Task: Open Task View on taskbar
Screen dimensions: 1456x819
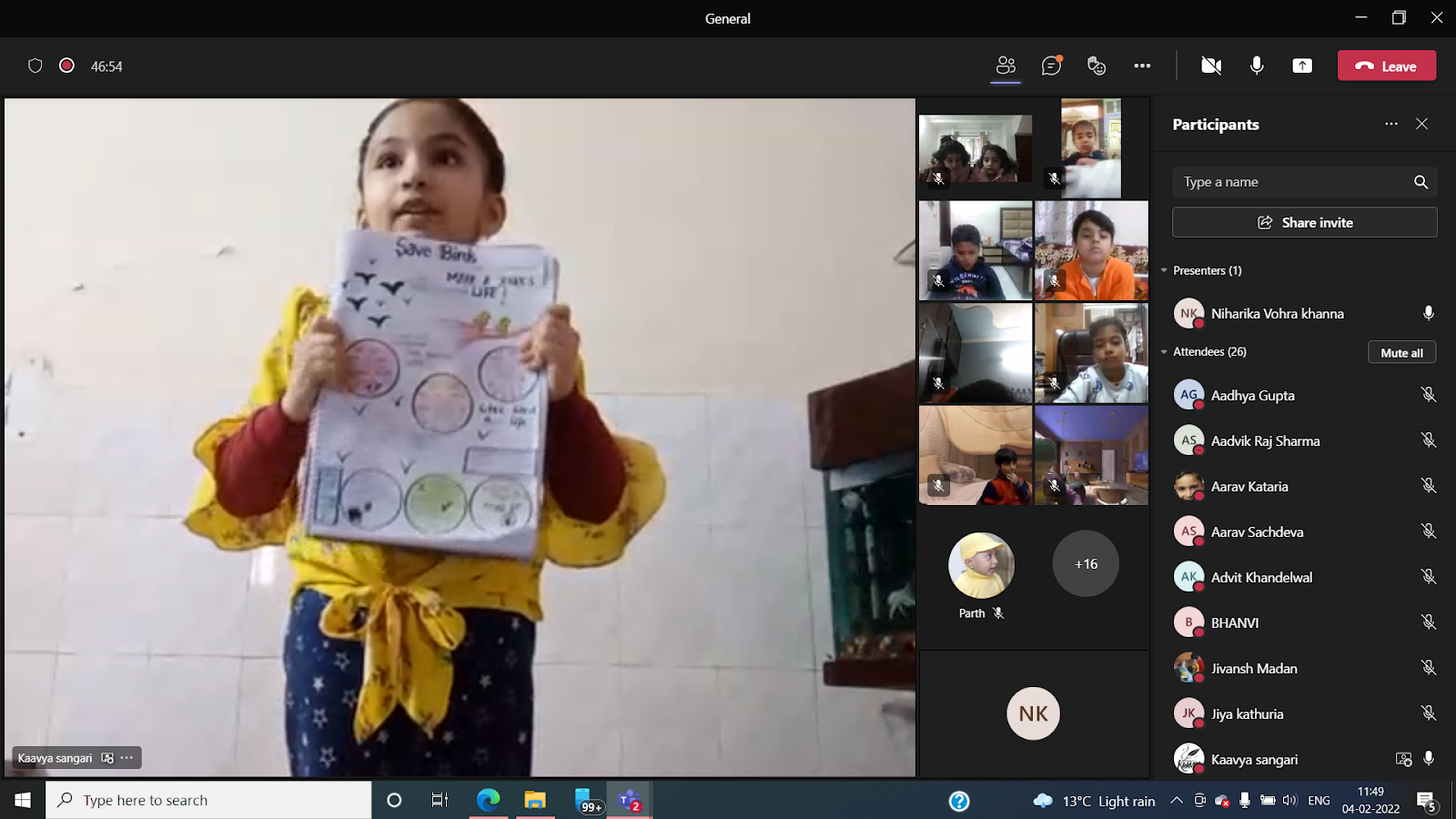Action: pyautogui.click(x=440, y=800)
